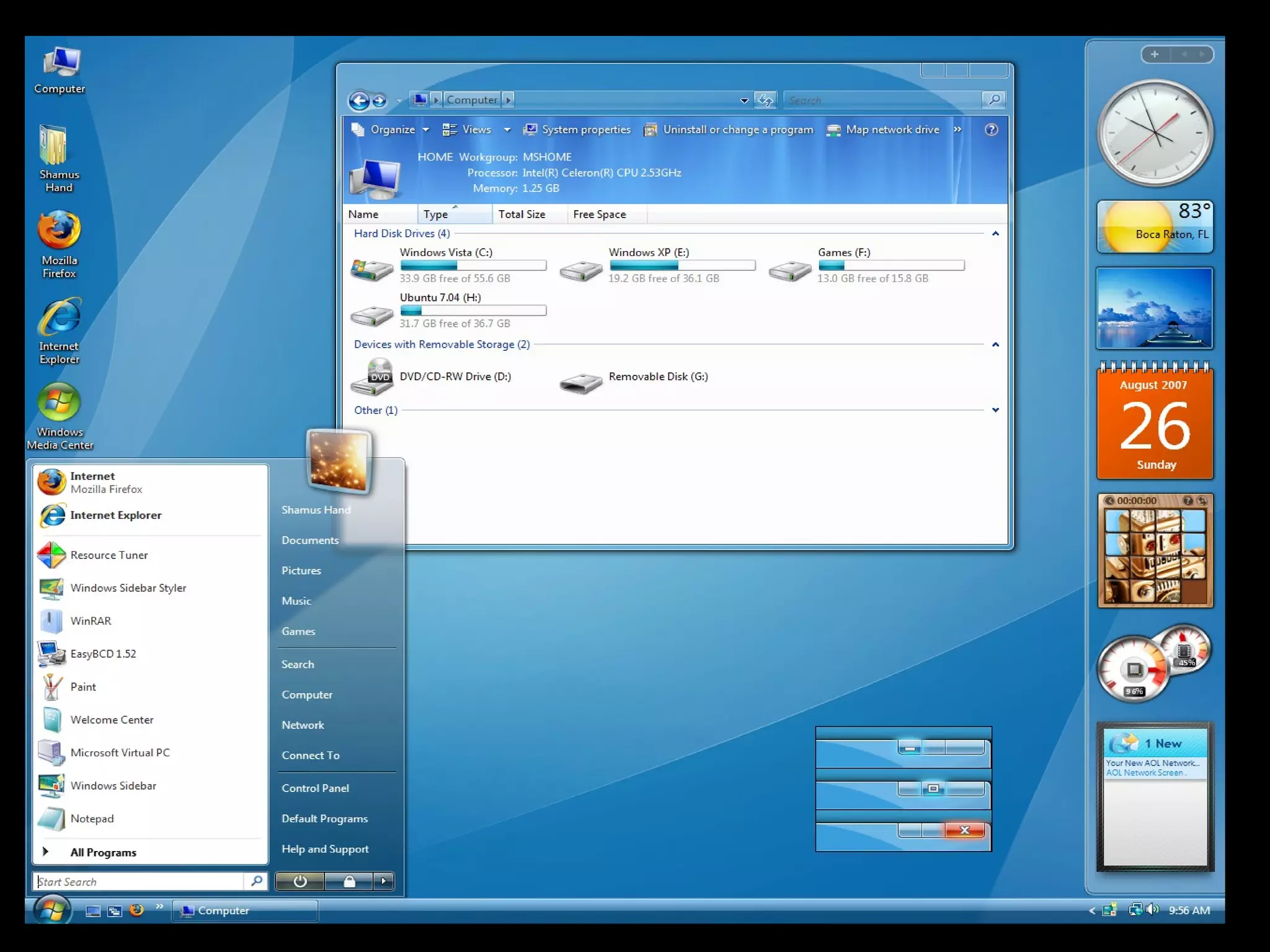Open the Views dropdown arrow
The width and height of the screenshot is (1270, 952).
click(x=507, y=130)
